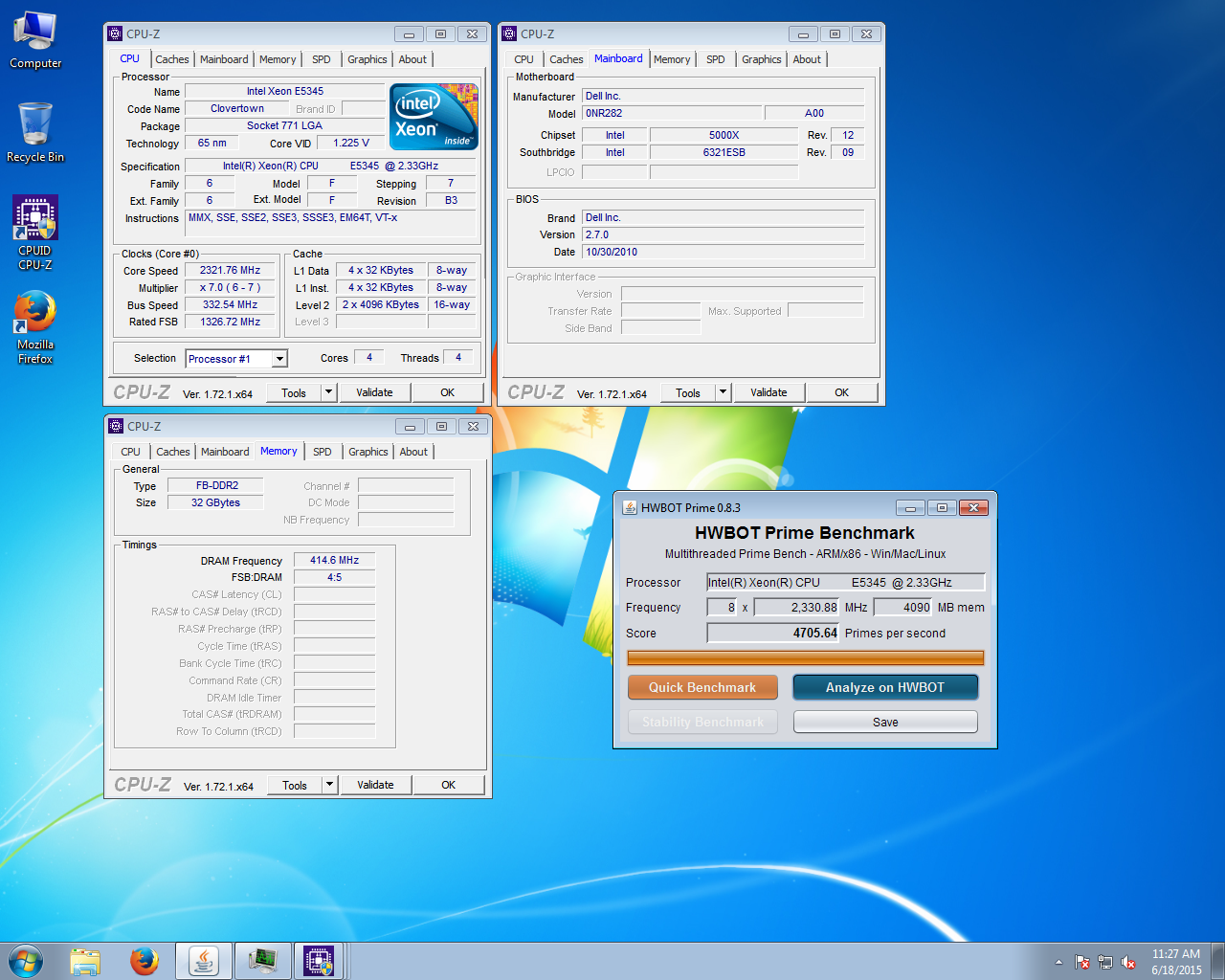Image resolution: width=1225 pixels, height=980 pixels.
Task: Click the orange benchmark progress bar
Action: point(805,657)
